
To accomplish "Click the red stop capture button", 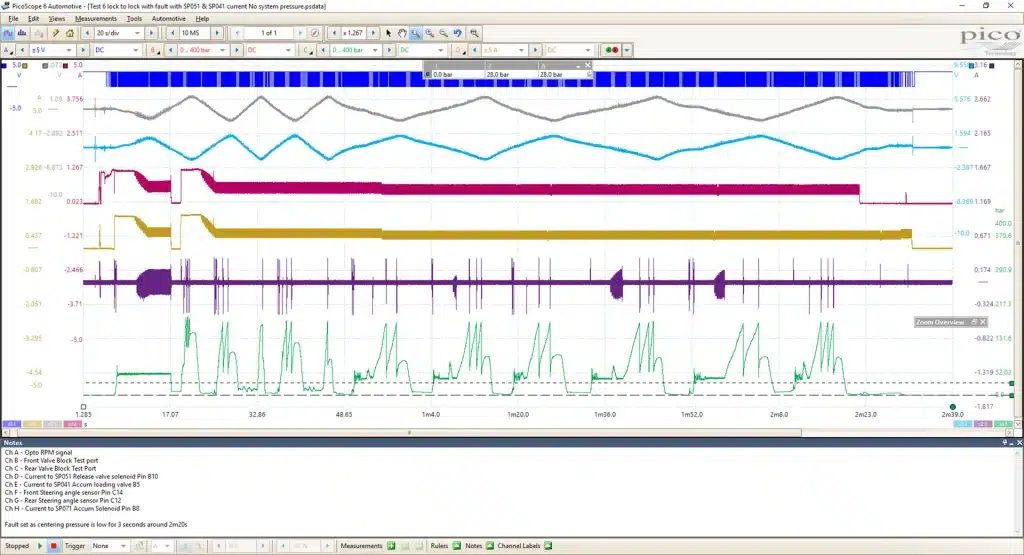I will coord(54,546).
